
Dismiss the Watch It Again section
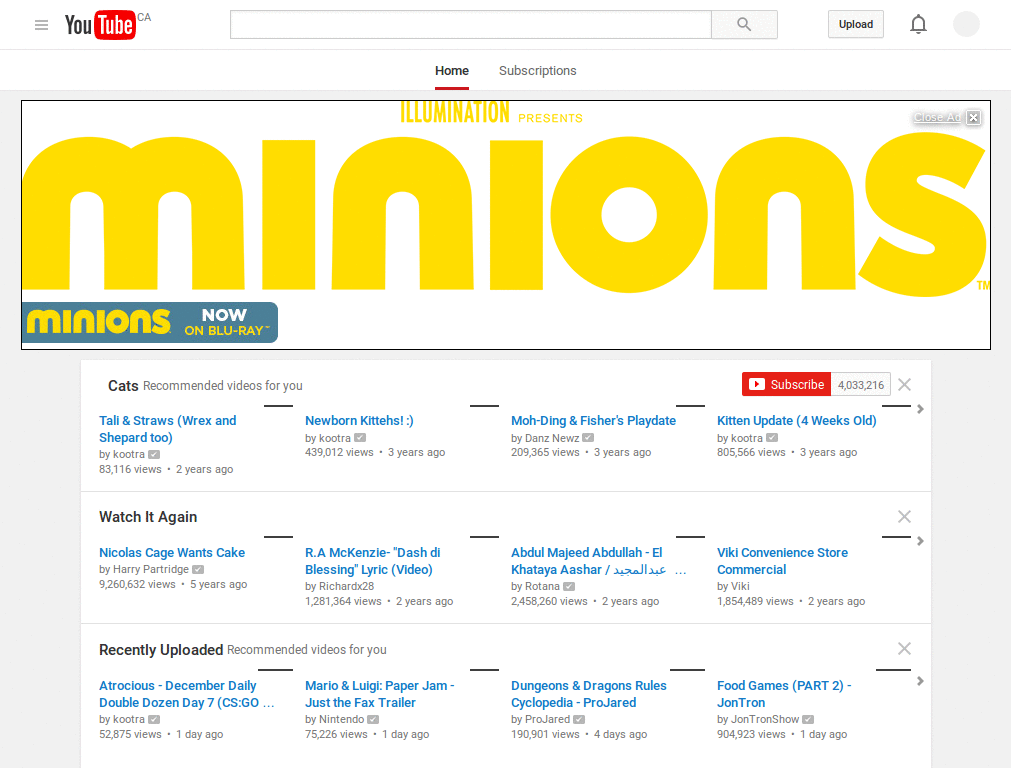904,517
